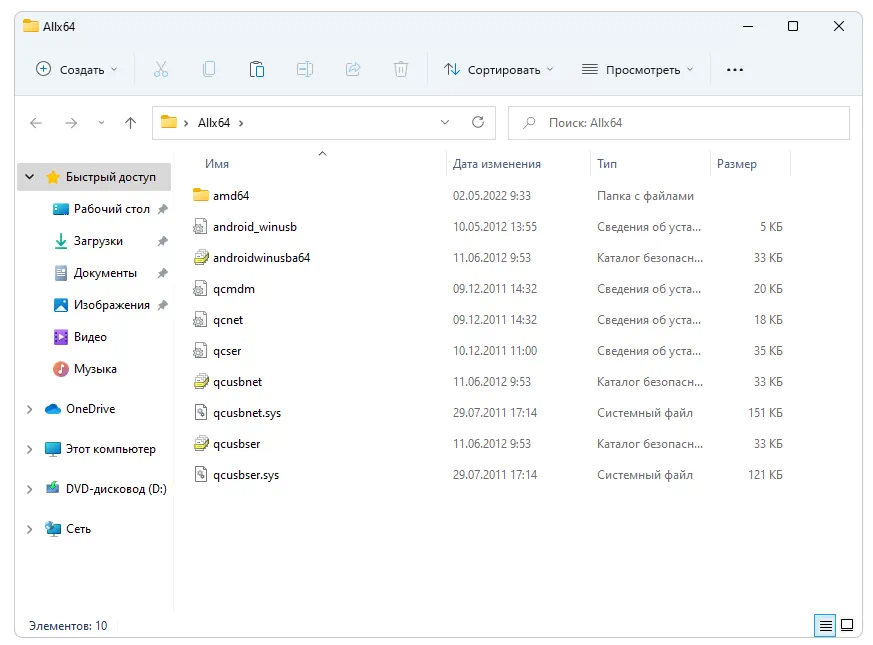
Task: Open the three-dots more options menu
Action: click(x=735, y=70)
